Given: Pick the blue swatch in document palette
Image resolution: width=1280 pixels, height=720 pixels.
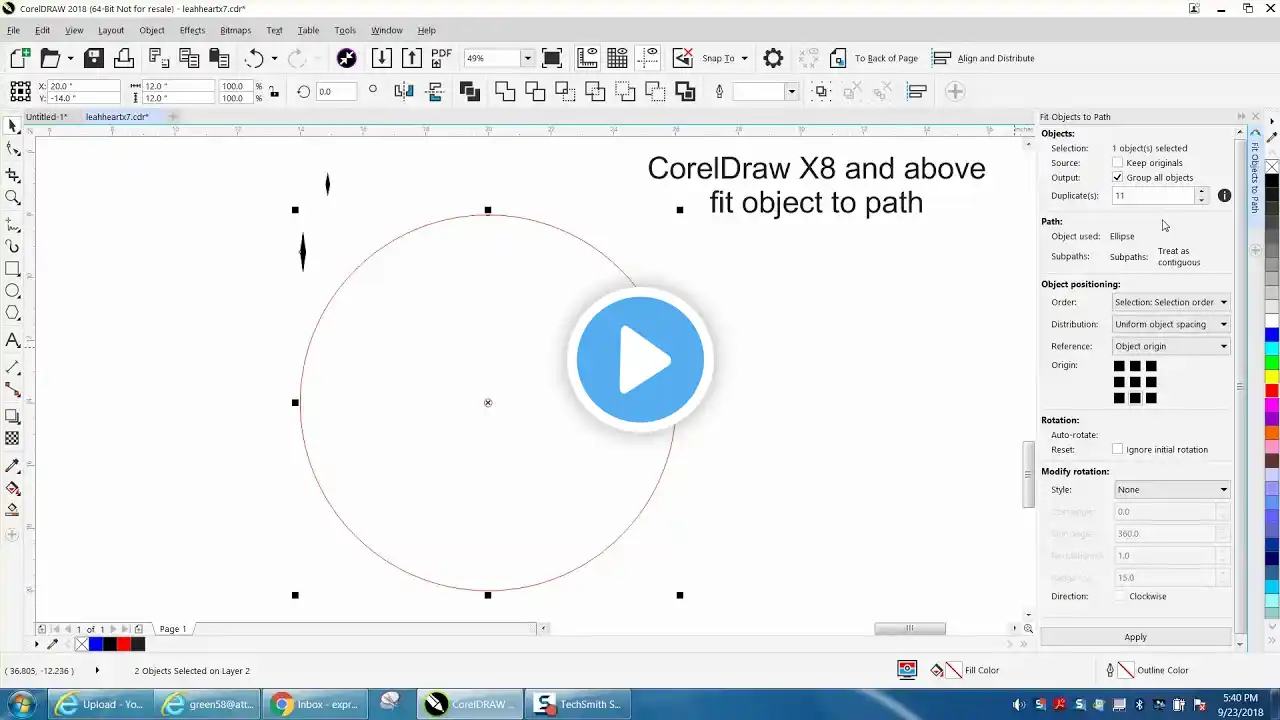Looking at the screenshot, I should coord(96,644).
